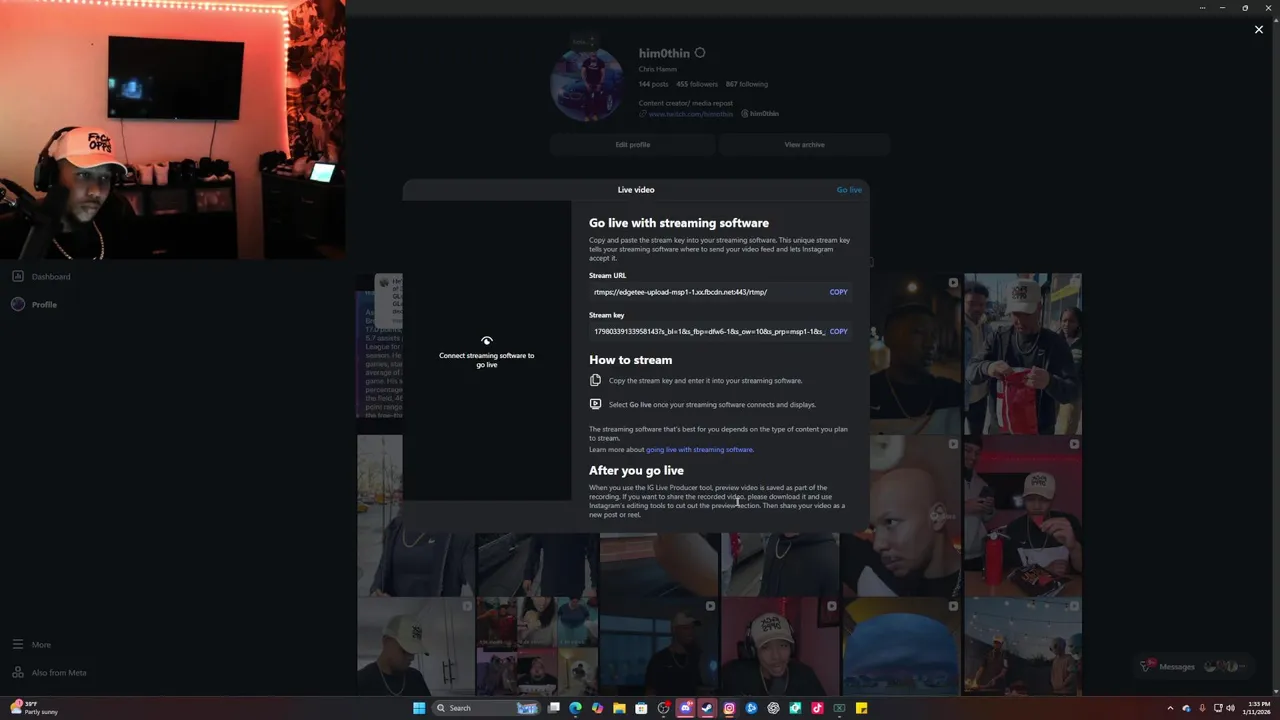
Task: Copy the Stream URL
Action: pyautogui.click(x=838, y=292)
